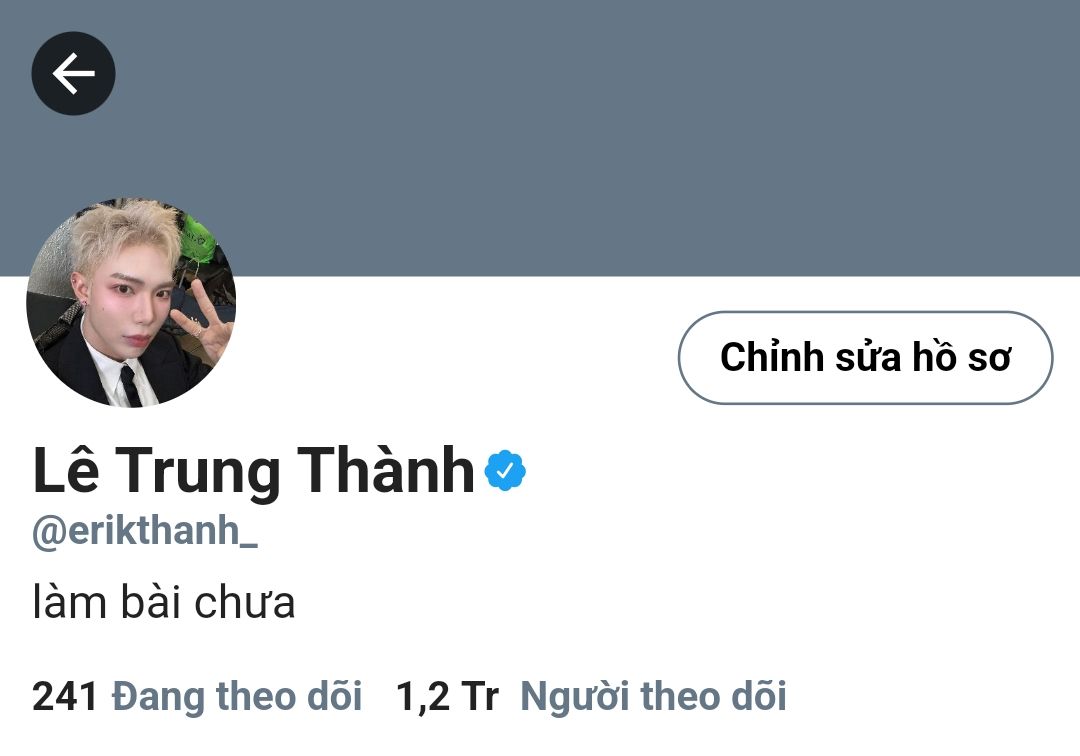Click the blue verified badge
Image resolution: width=1080 pixels, height=756 pixels.
pyautogui.click(x=505, y=470)
